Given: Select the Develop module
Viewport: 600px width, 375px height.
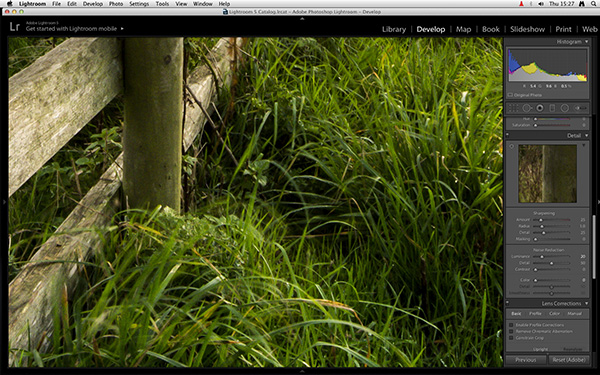Looking at the screenshot, I should coord(431,29).
